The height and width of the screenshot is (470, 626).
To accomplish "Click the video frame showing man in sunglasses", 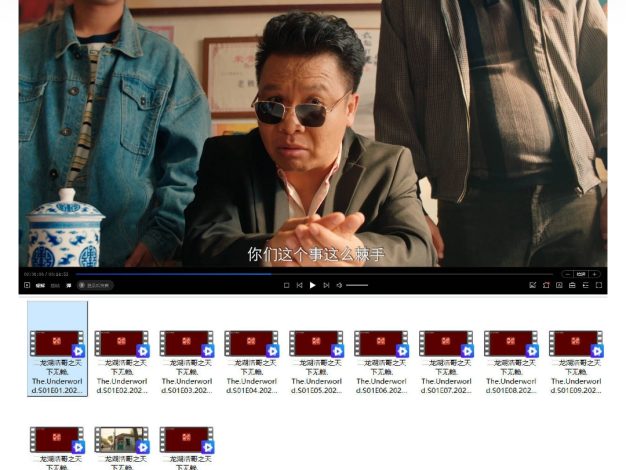I will [x=313, y=133].
